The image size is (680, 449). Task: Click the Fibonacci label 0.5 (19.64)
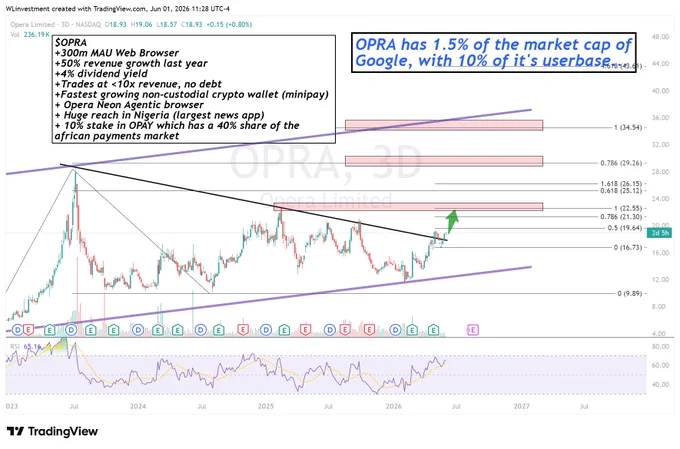point(624,228)
